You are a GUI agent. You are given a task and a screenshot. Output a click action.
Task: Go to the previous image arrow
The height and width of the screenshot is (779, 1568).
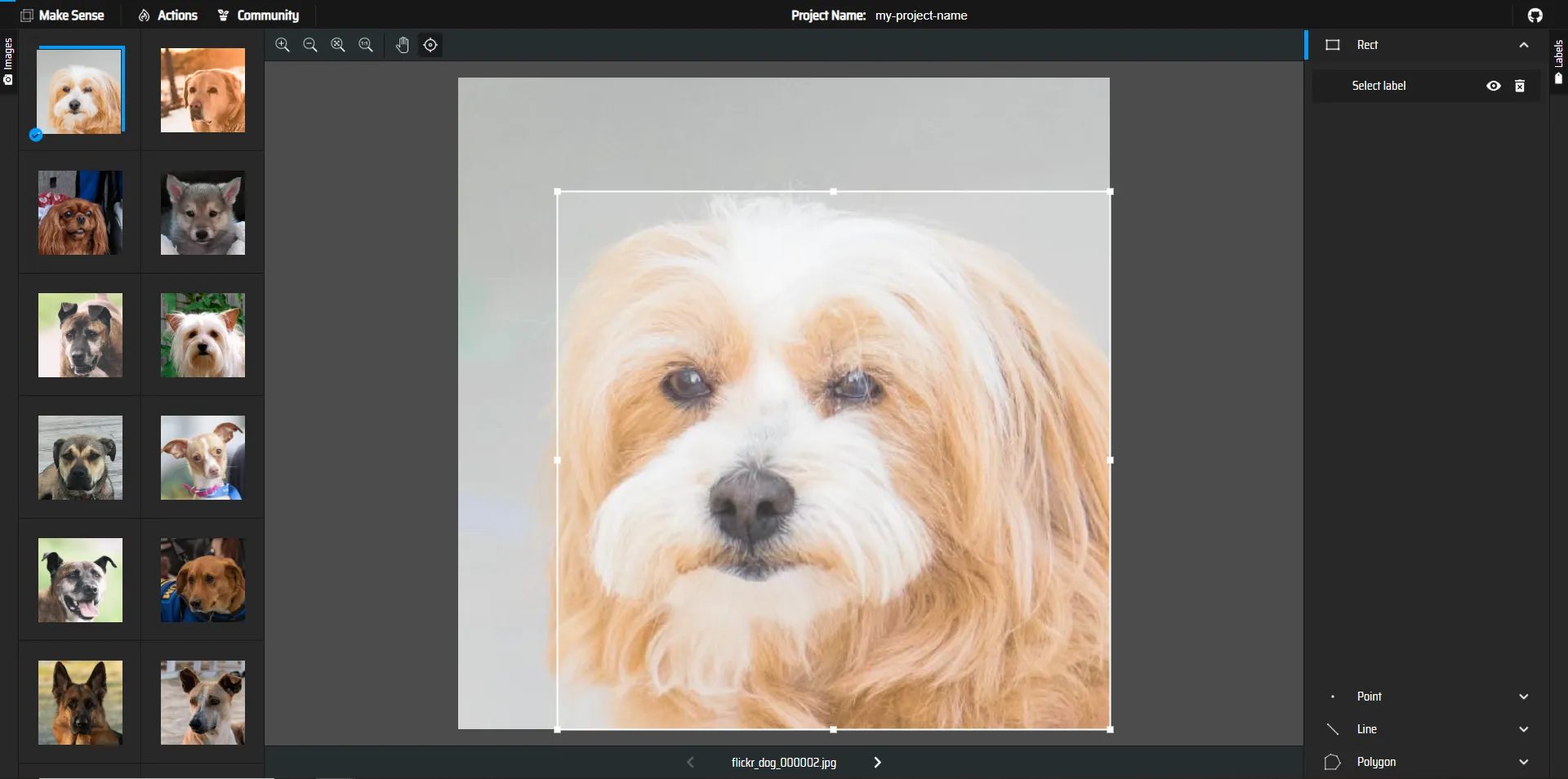click(691, 763)
